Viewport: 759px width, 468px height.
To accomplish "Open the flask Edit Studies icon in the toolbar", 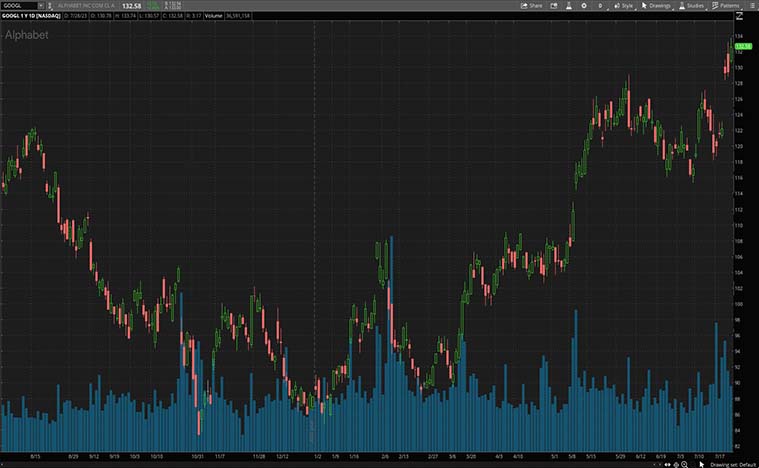I will pos(569,6).
